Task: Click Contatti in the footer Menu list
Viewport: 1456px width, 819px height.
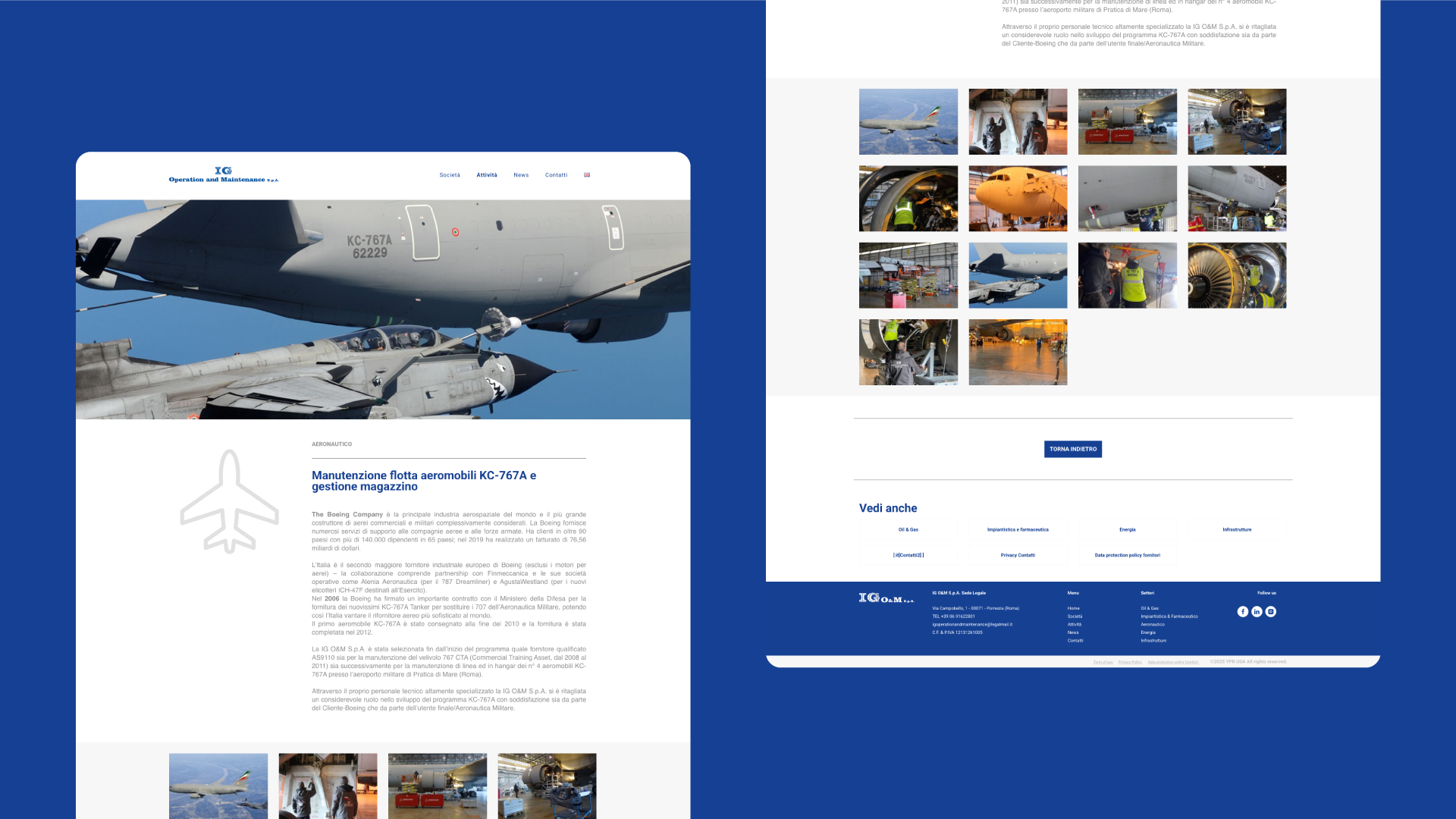Action: tap(1075, 641)
